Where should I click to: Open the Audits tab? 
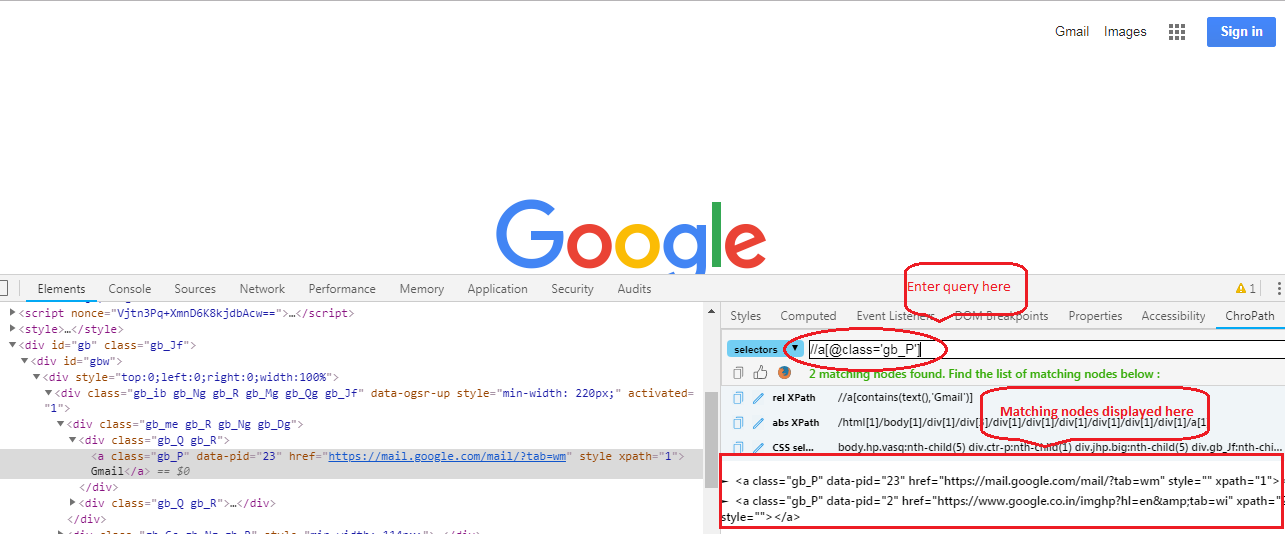[634, 289]
